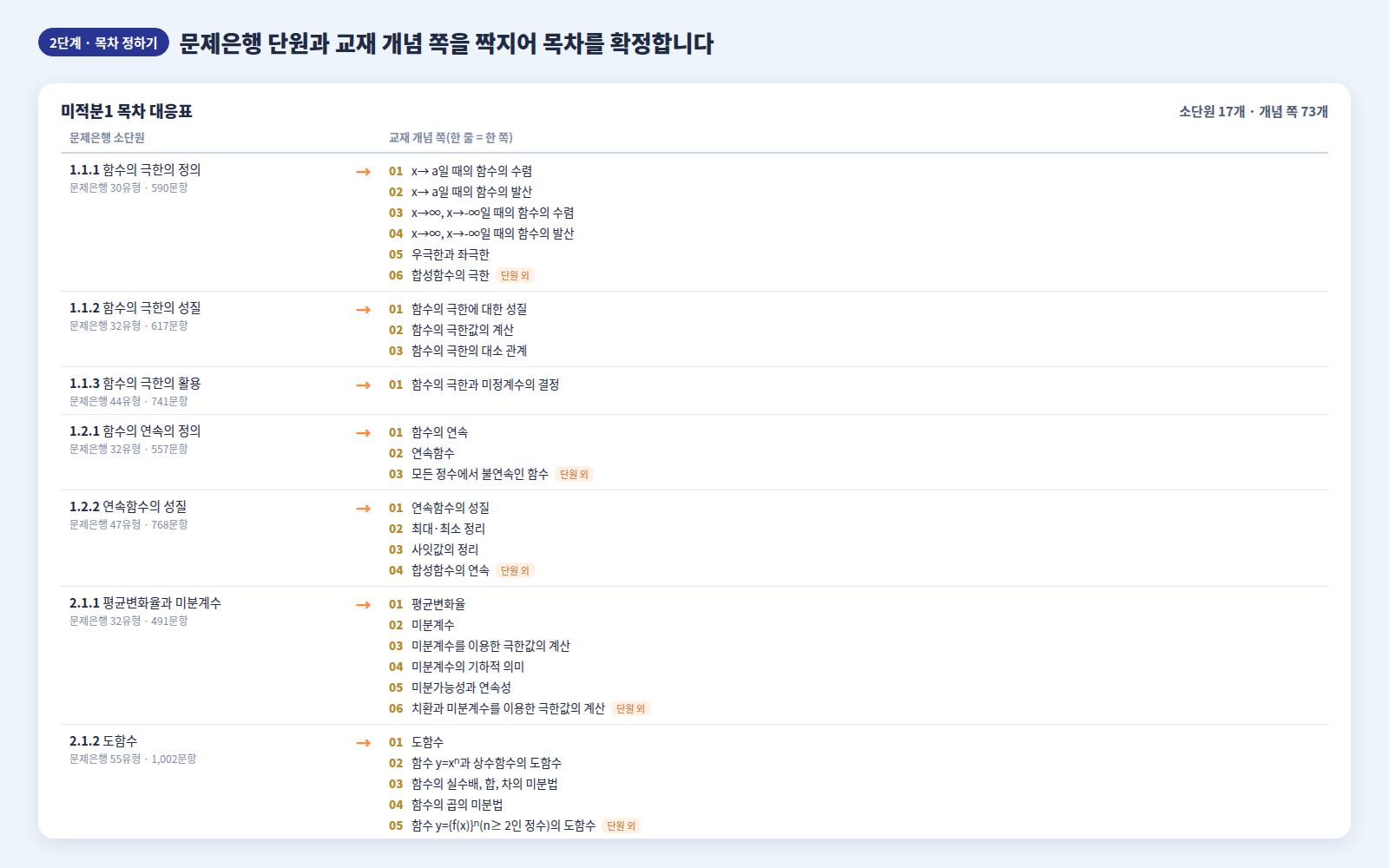Click '문제은행 30유형 · 590문항' count

128,187
